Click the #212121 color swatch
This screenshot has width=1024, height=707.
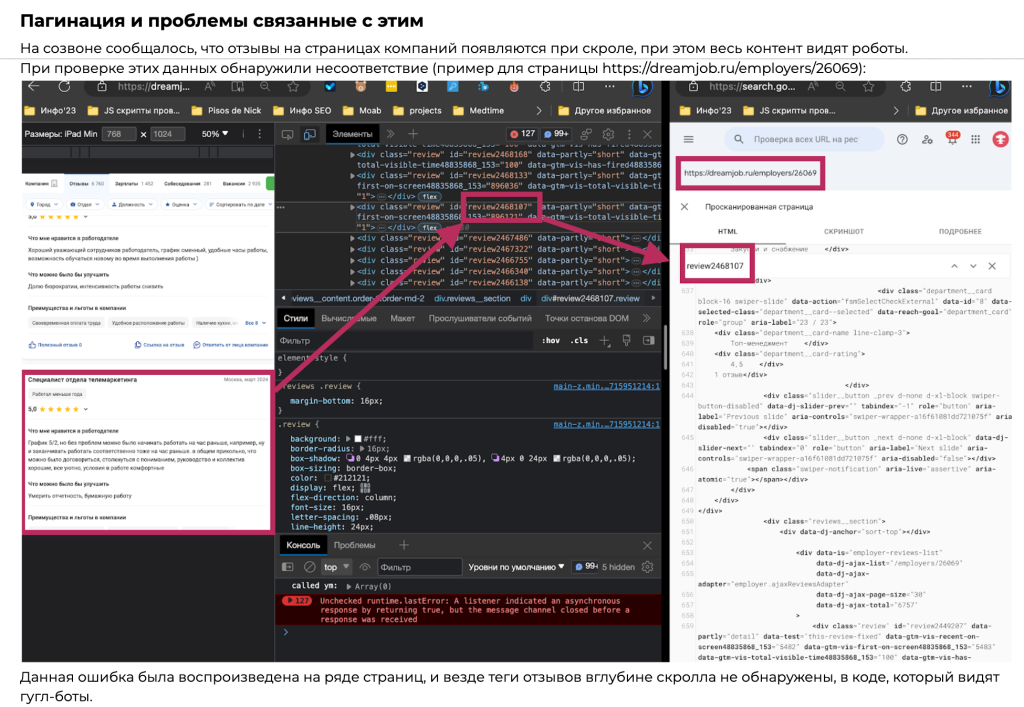328,478
